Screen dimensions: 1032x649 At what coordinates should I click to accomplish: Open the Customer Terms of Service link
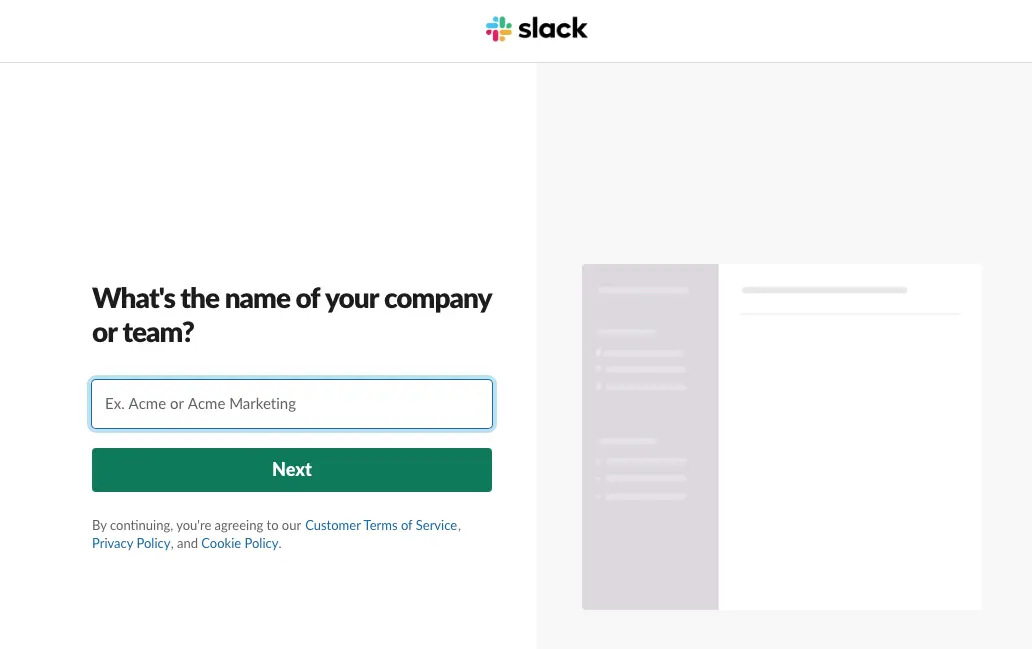click(x=381, y=525)
